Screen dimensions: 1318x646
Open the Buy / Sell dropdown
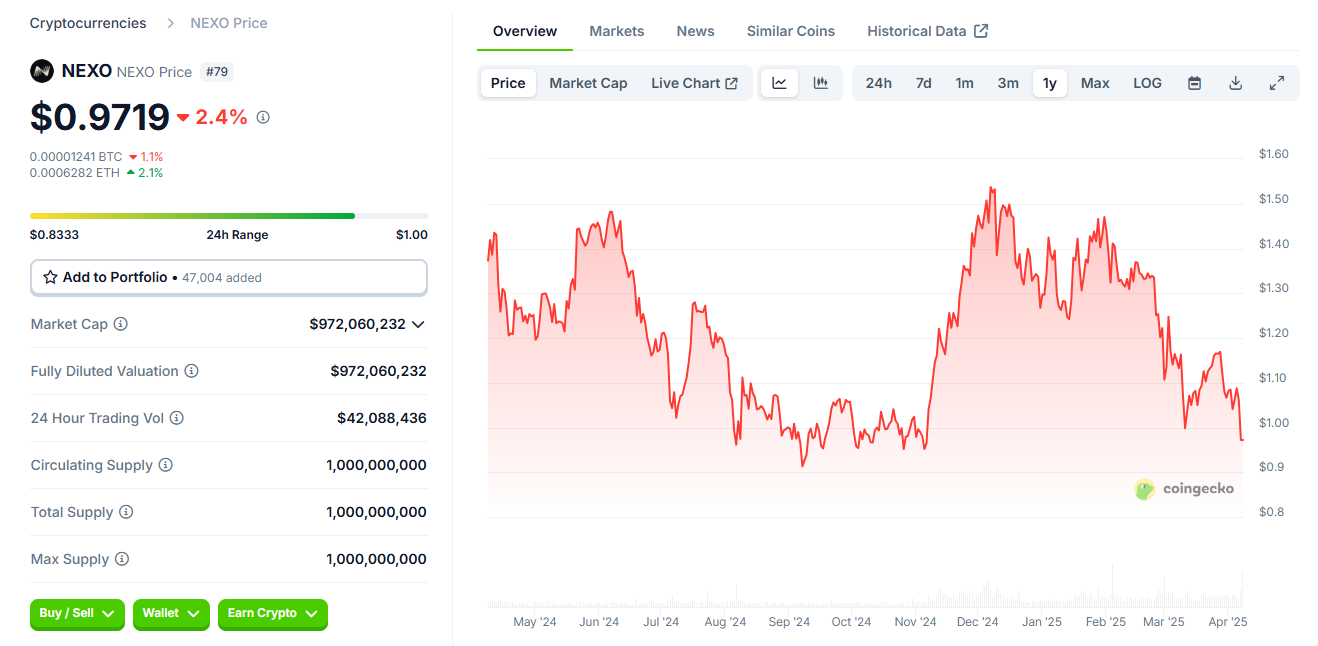click(77, 614)
